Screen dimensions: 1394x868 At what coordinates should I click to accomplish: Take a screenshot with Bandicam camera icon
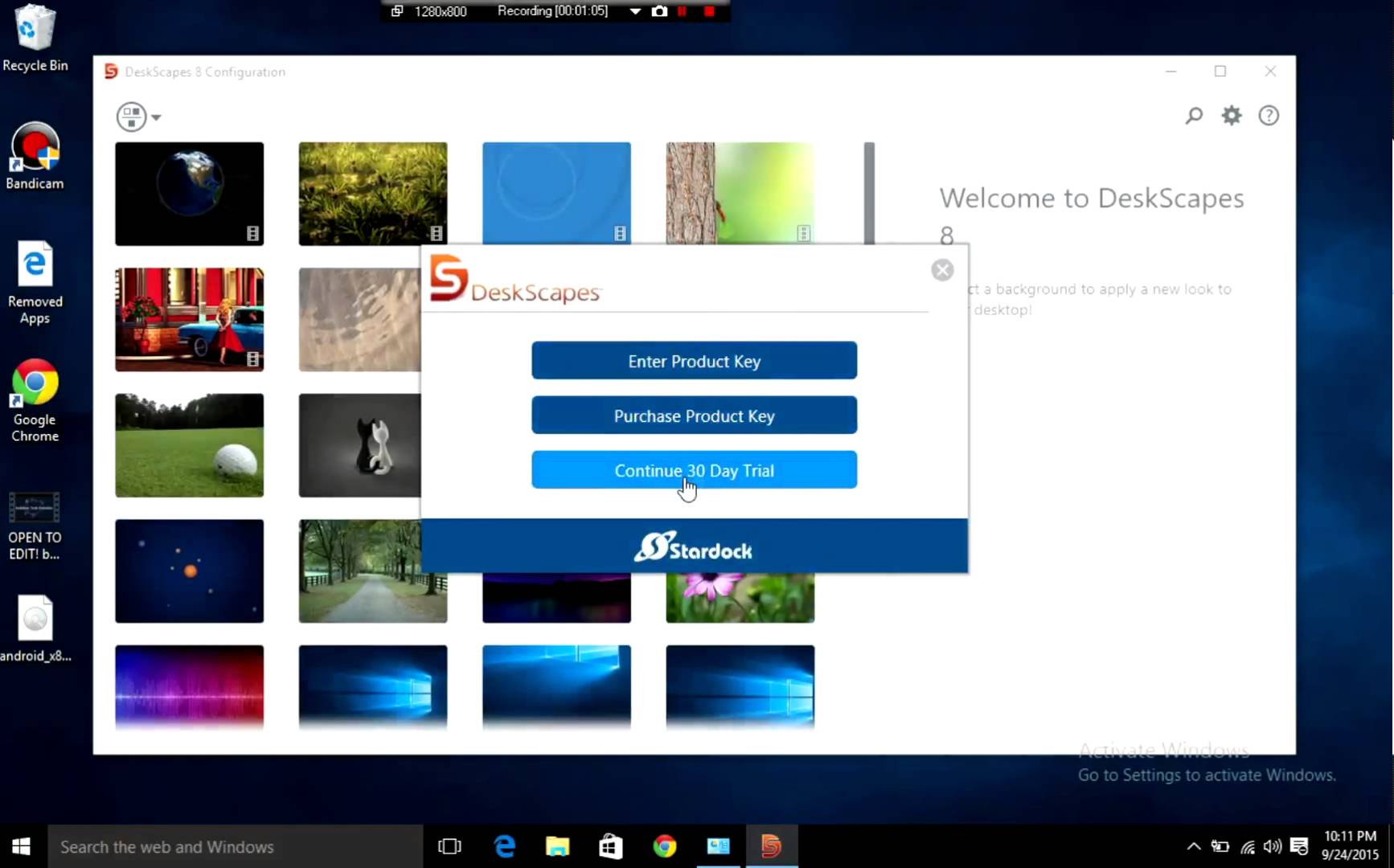pyautogui.click(x=659, y=11)
